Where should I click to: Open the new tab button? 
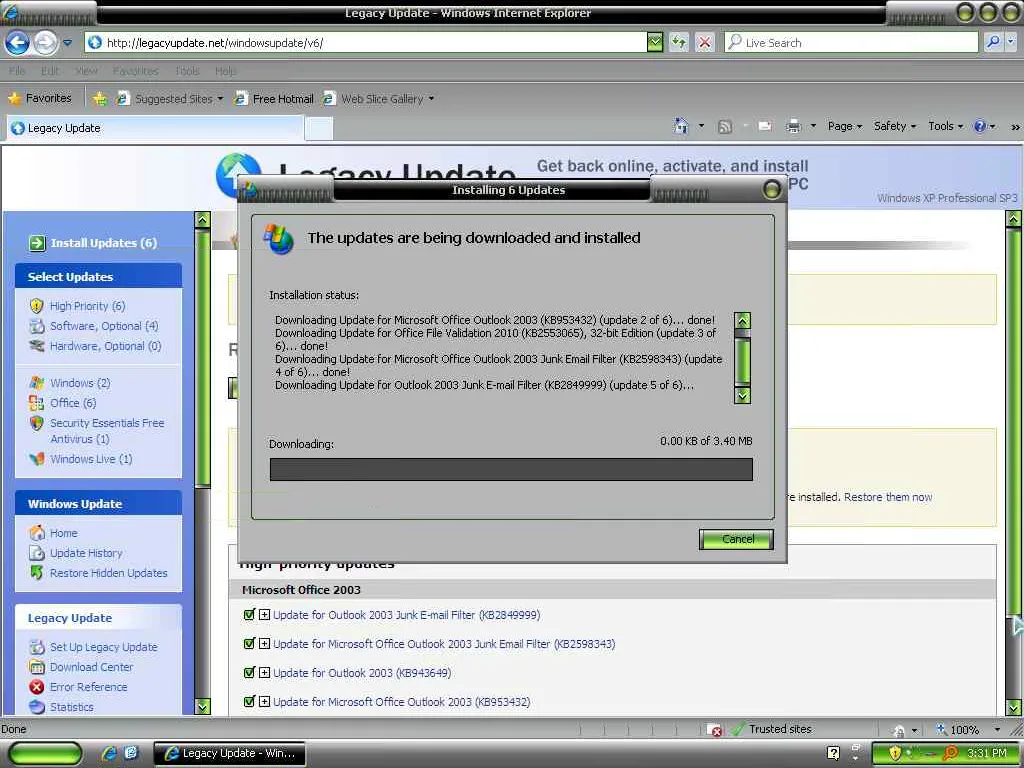click(x=319, y=128)
